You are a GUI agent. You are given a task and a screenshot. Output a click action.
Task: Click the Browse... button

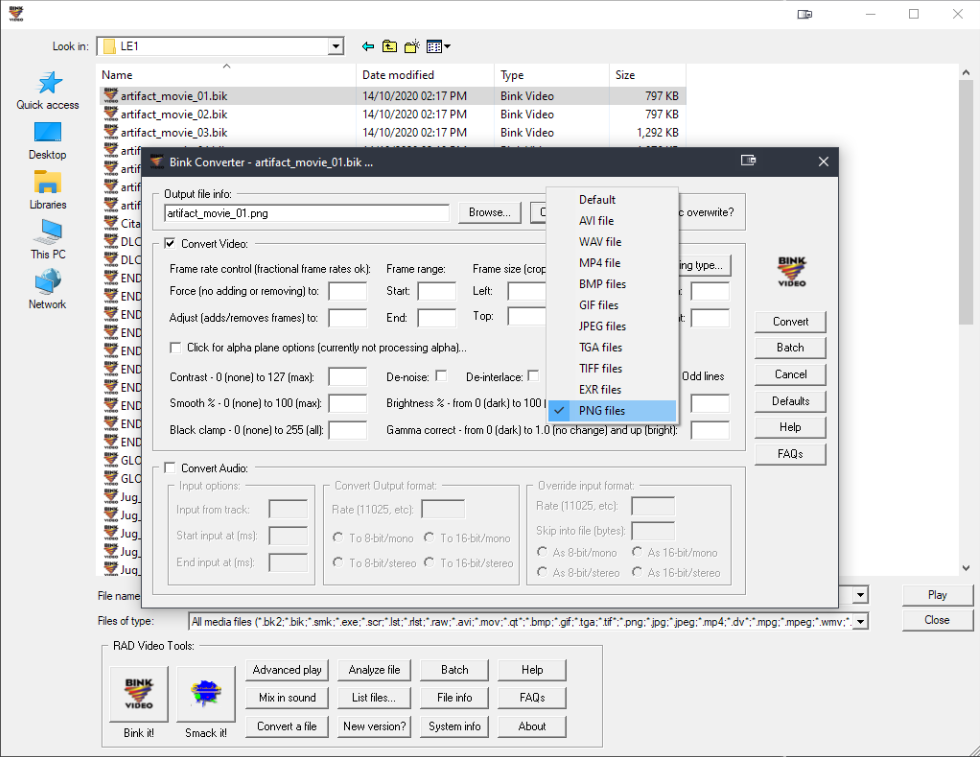pyautogui.click(x=489, y=213)
